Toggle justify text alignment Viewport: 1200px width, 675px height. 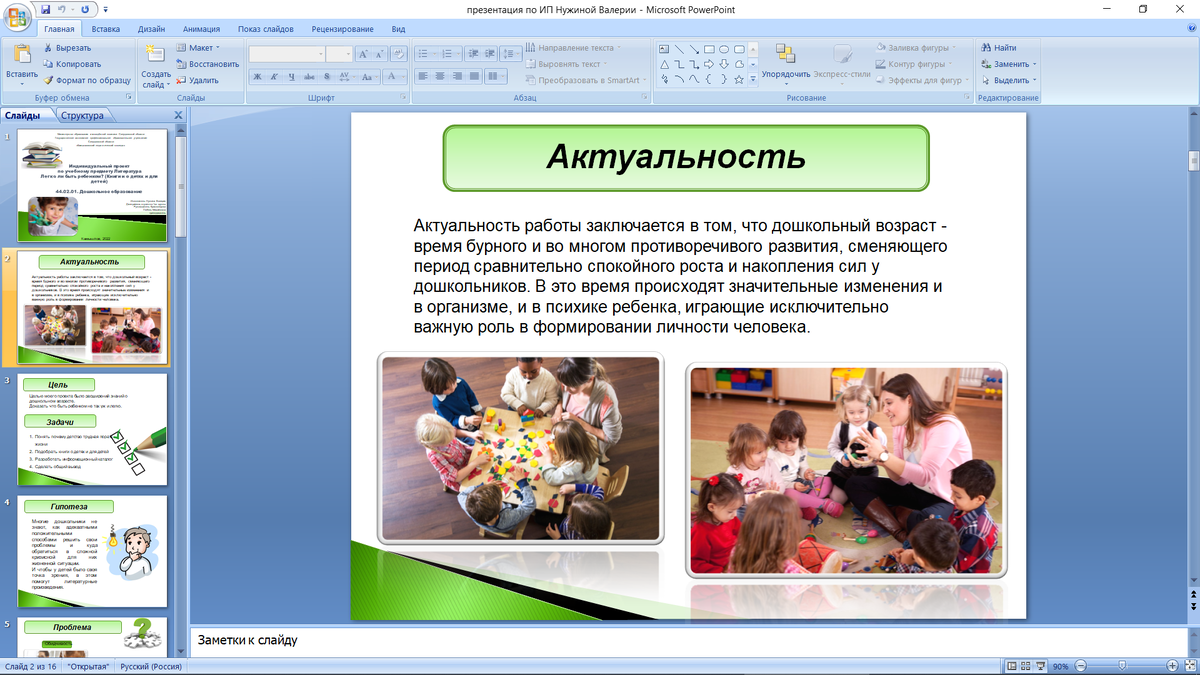coord(474,76)
